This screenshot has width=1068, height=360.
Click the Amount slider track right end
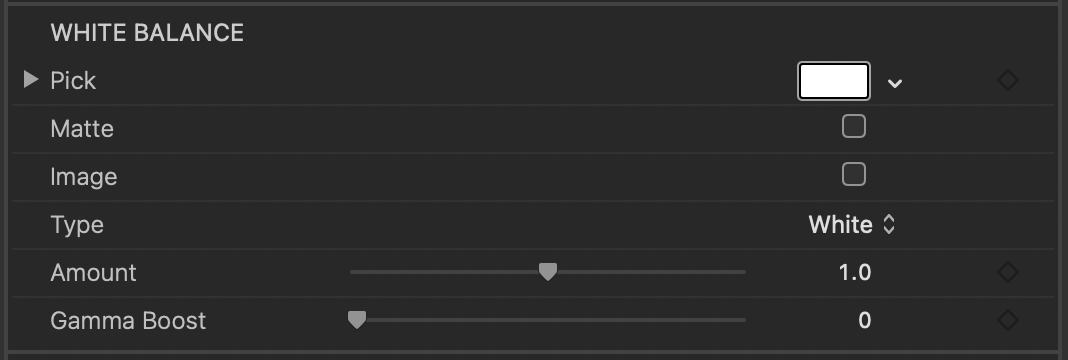pyautogui.click(x=742, y=272)
